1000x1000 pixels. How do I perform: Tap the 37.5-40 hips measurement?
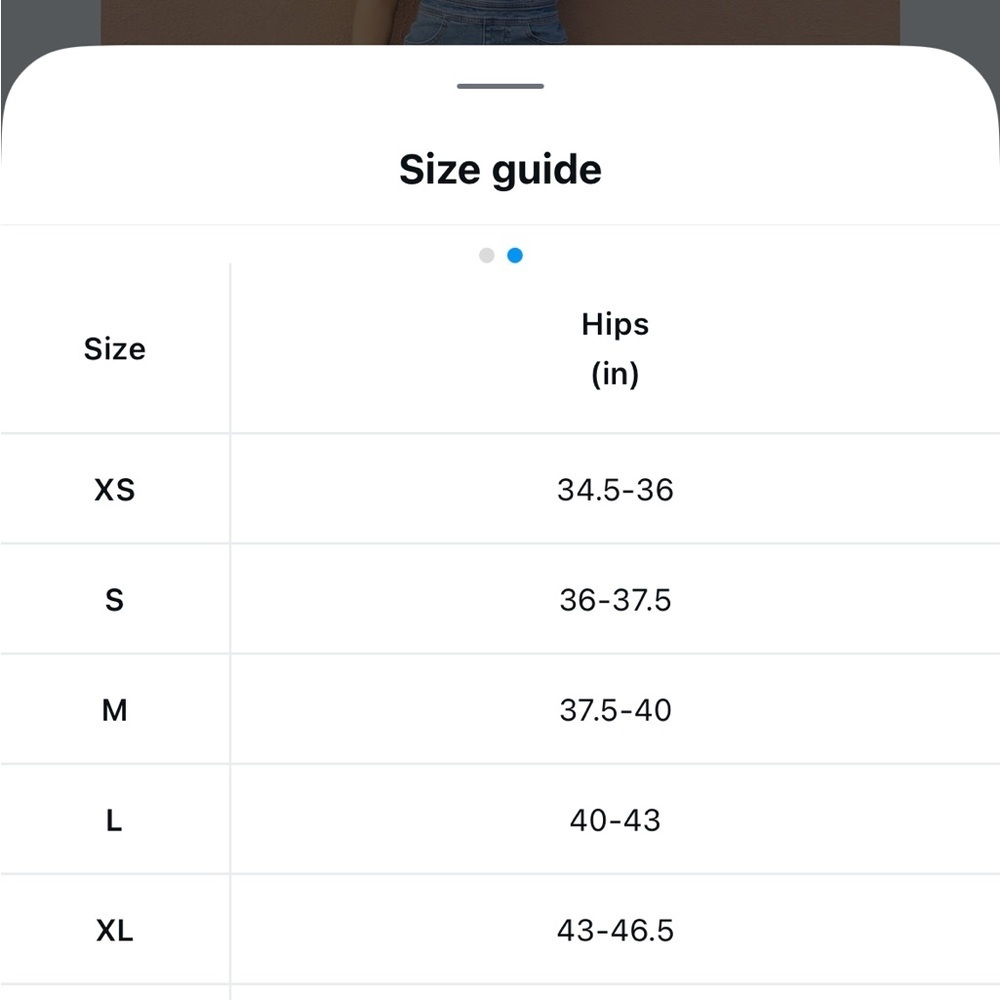(x=615, y=710)
